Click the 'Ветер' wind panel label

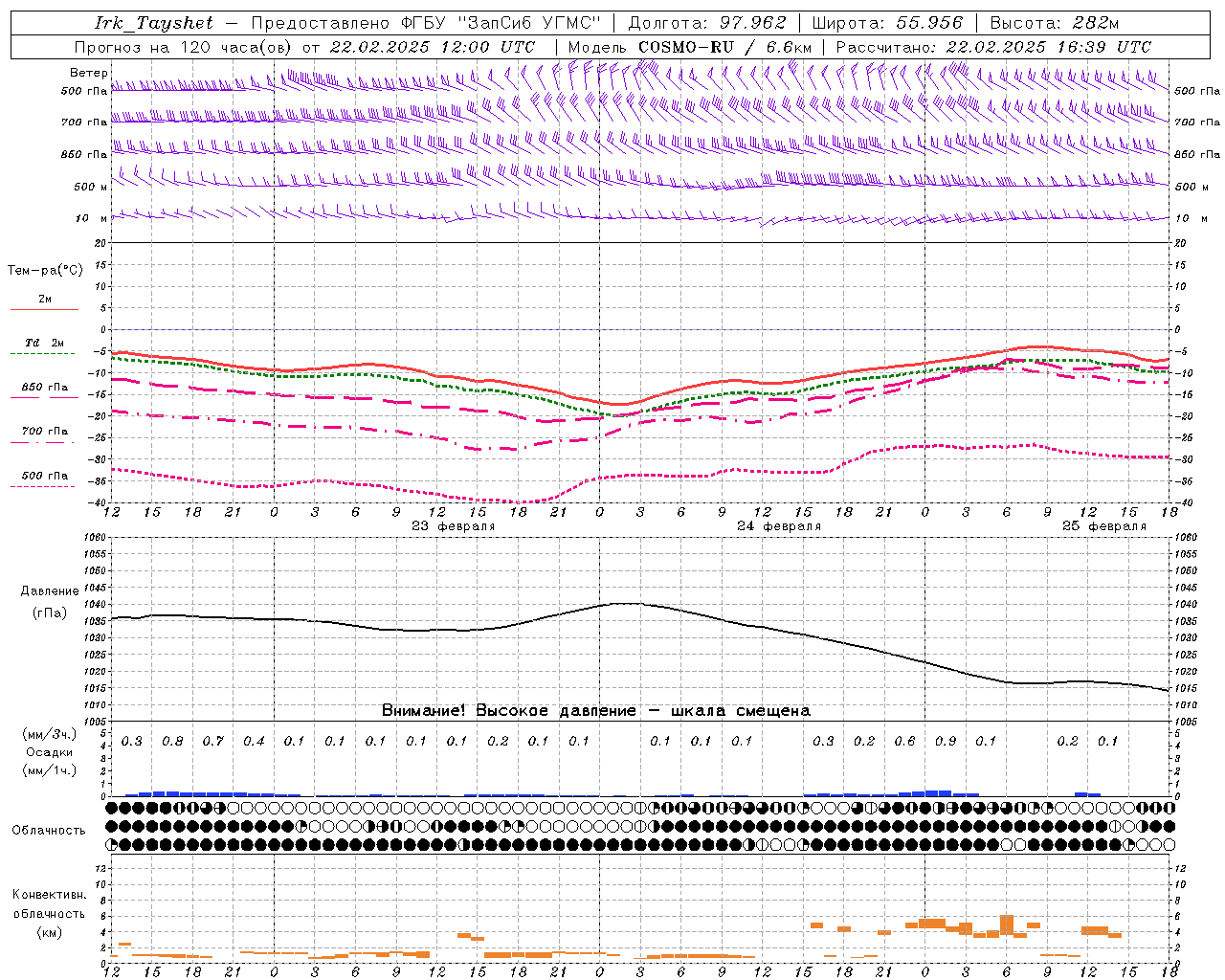pos(88,73)
